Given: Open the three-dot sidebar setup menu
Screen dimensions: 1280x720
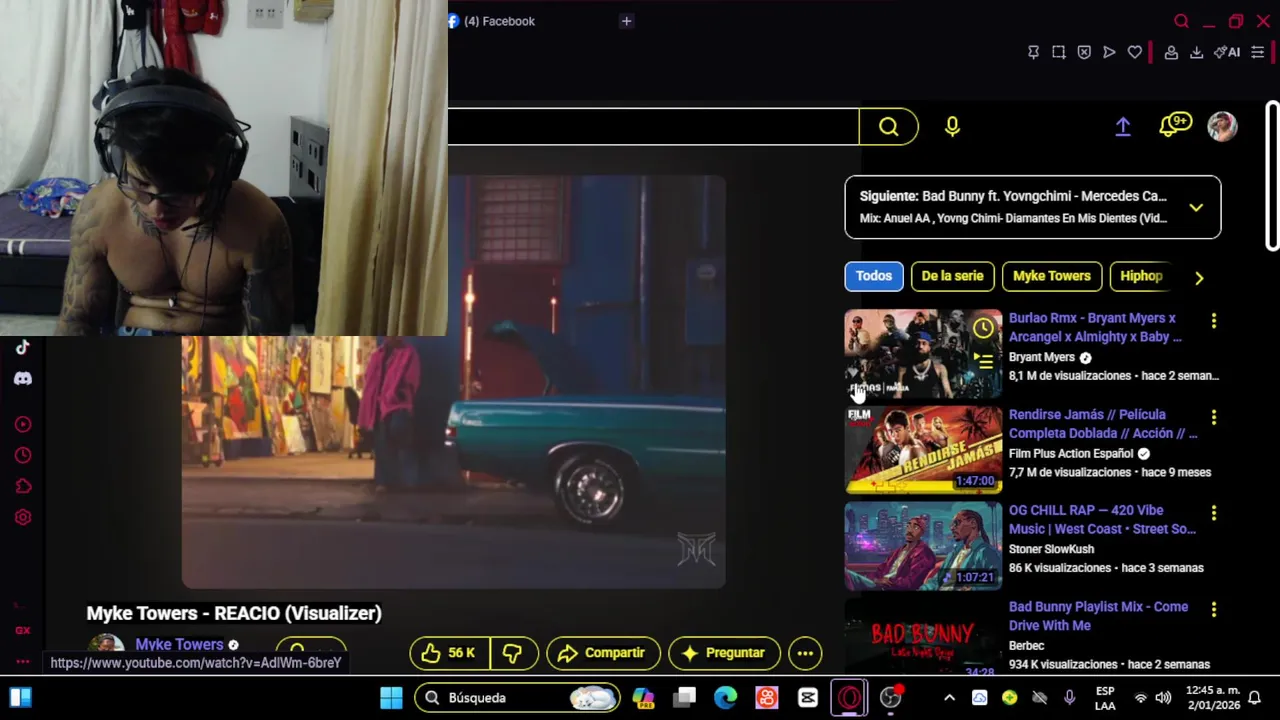Looking at the screenshot, I should pos(23,661).
